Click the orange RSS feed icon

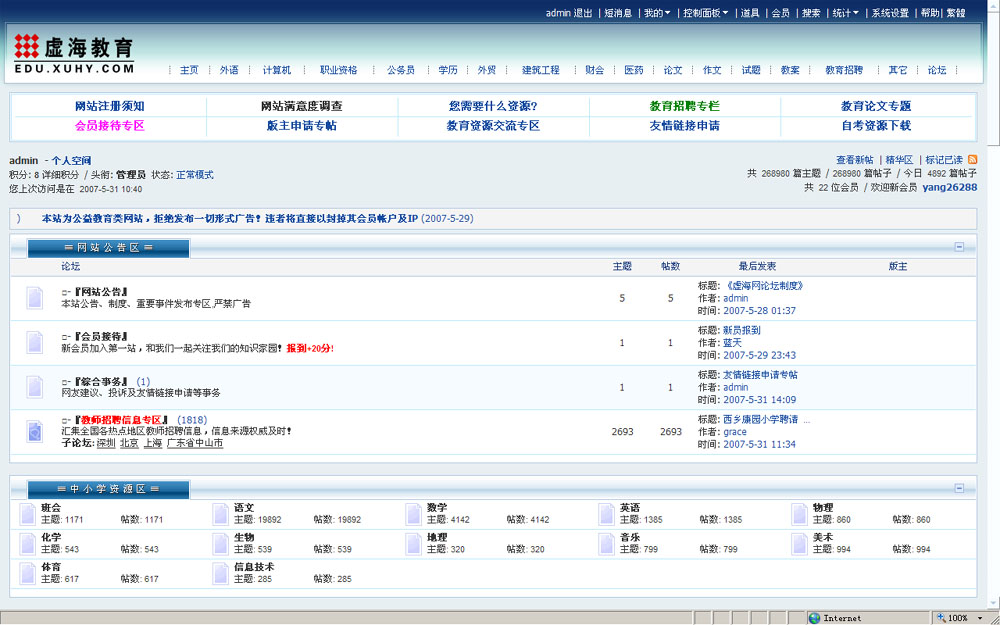click(972, 160)
